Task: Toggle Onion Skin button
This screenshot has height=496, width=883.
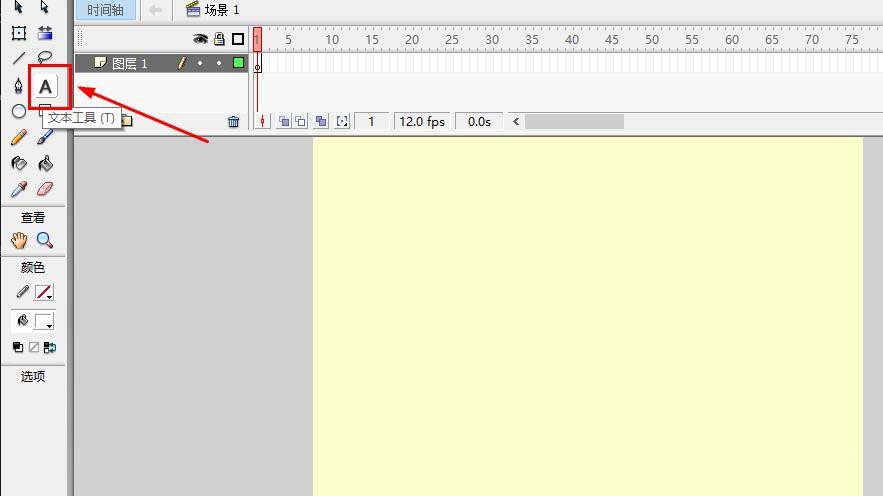Action: [284, 121]
